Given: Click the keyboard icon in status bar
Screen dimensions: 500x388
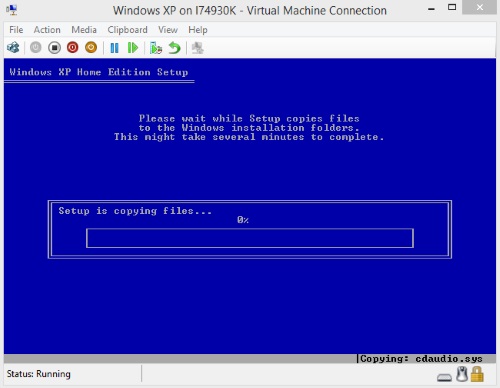Looking at the screenshot, I should (x=444, y=377).
